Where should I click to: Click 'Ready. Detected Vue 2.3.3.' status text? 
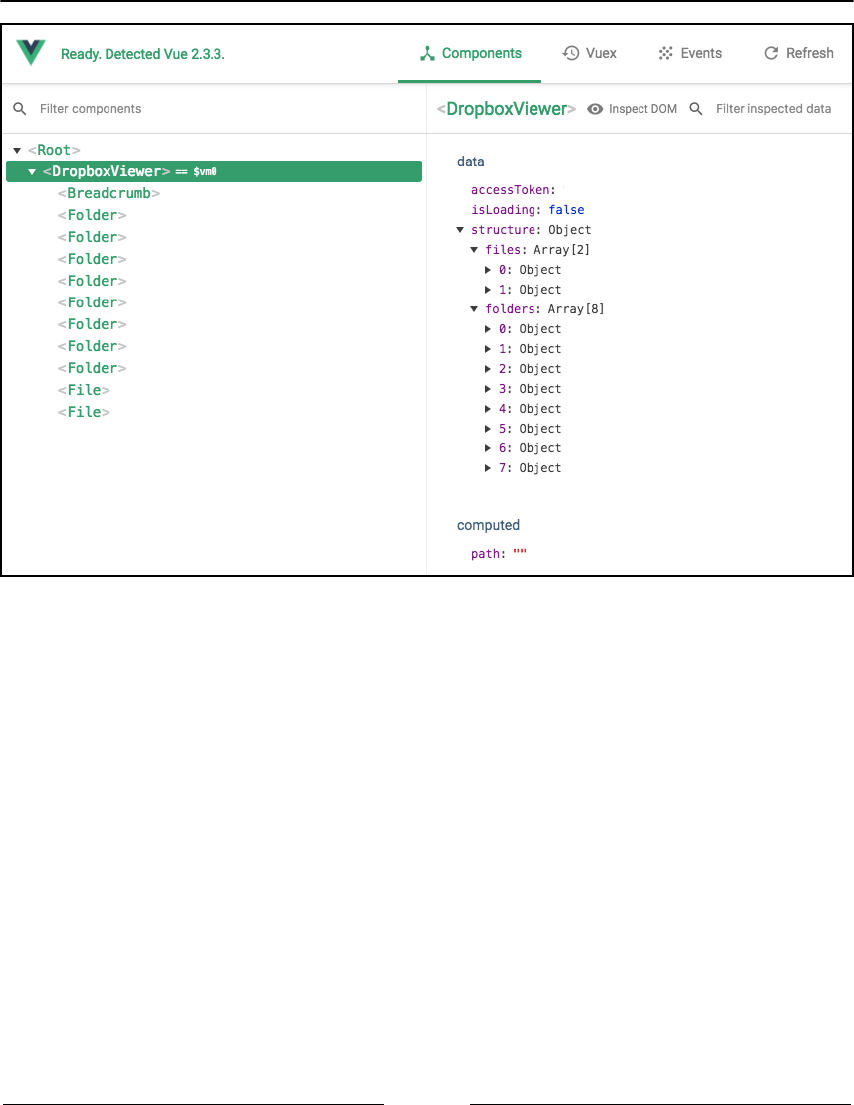(x=143, y=54)
